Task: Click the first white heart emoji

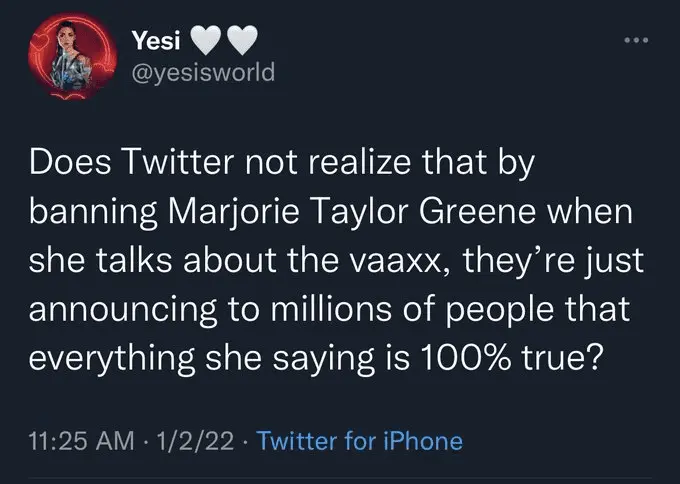Action: pyautogui.click(x=204, y=41)
